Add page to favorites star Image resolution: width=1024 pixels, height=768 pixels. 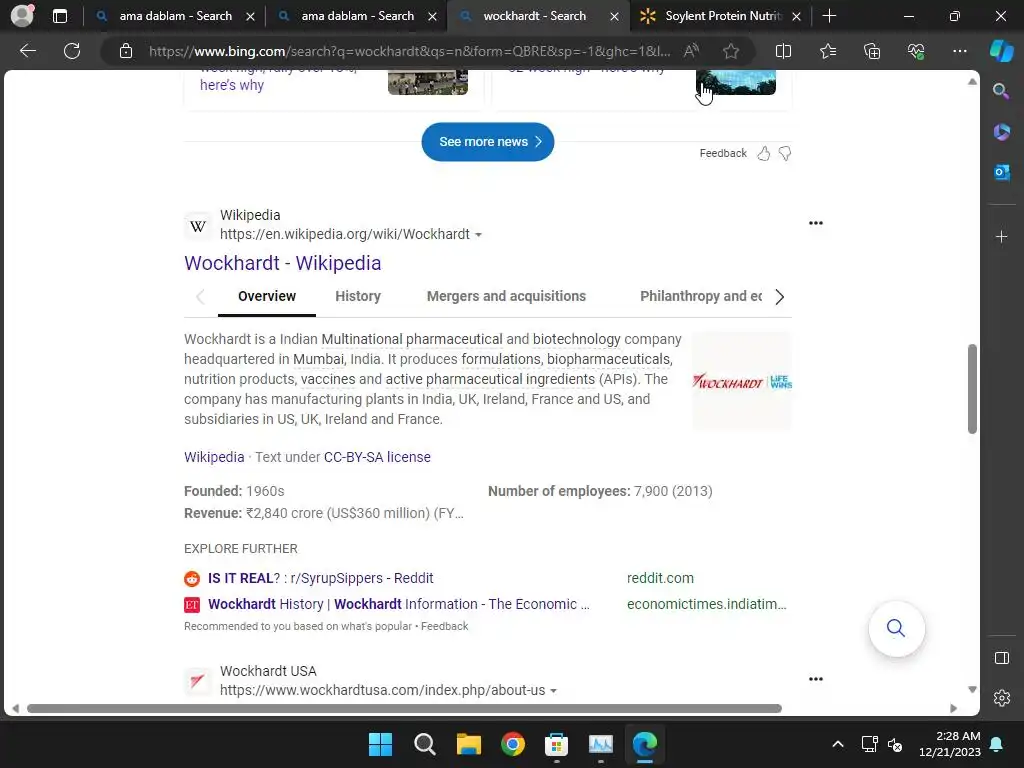point(731,51)
